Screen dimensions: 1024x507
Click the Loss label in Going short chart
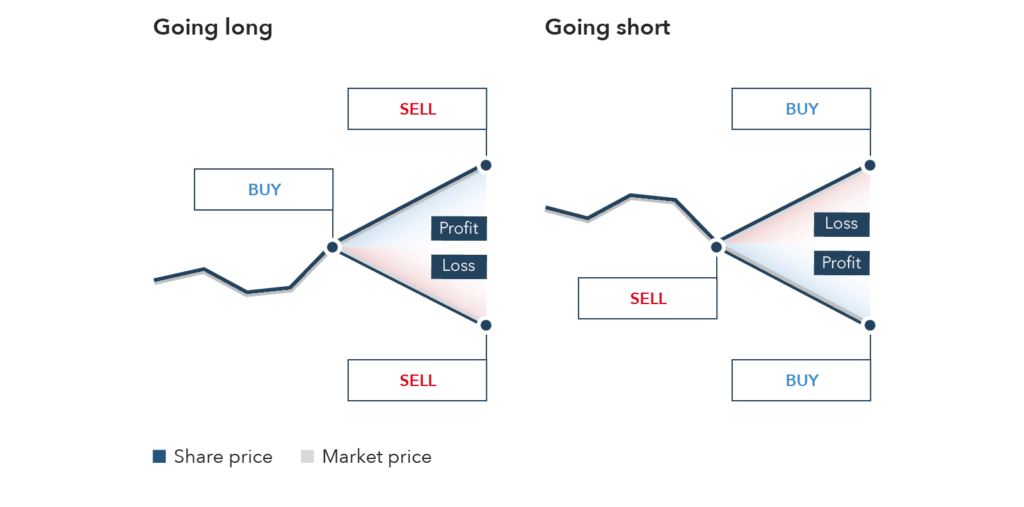[x=841, y=224]
